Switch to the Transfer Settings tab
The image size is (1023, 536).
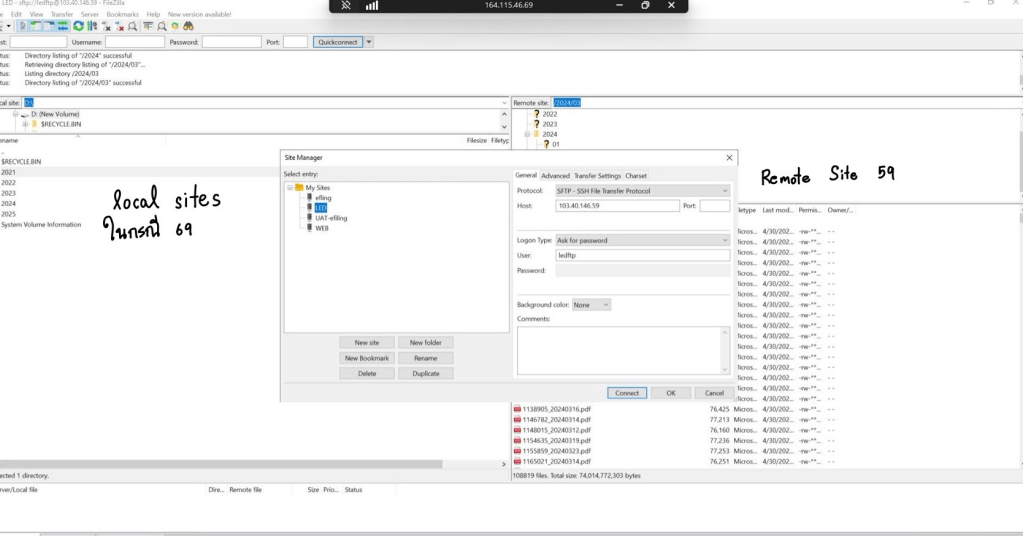tap(597, 176)
